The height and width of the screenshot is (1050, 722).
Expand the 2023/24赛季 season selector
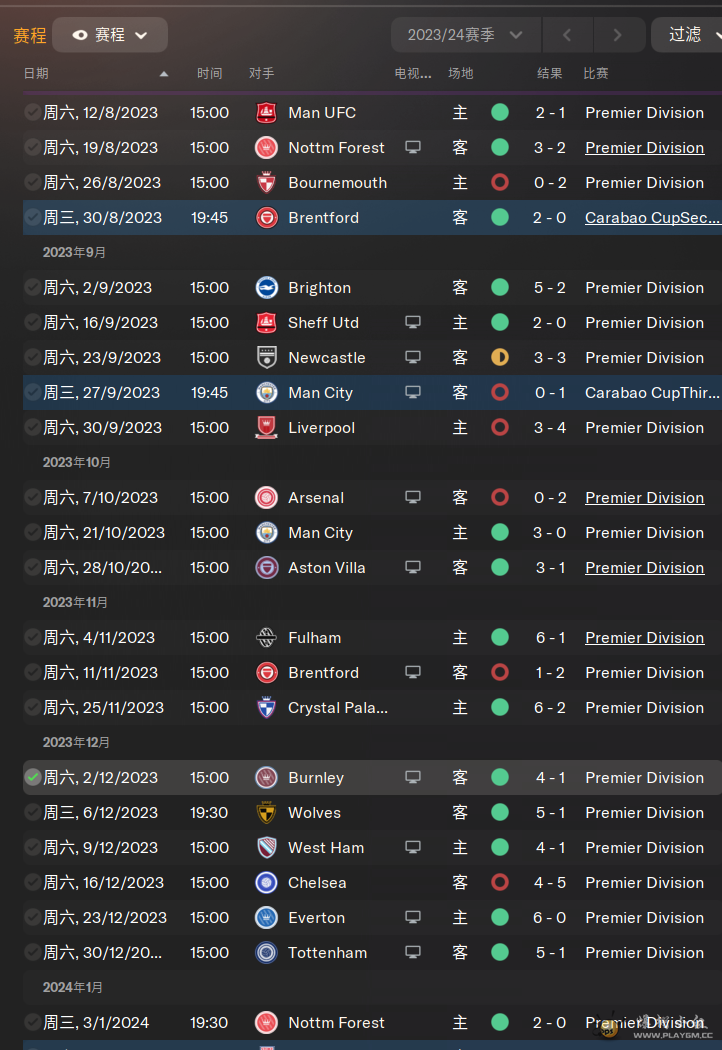coord(465,35)
